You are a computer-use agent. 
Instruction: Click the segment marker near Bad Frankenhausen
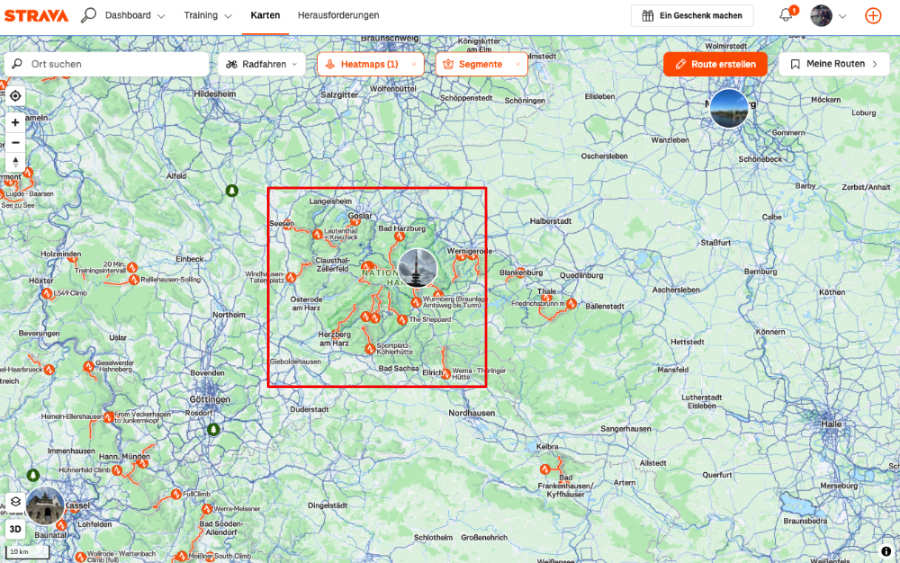point(545,469)
